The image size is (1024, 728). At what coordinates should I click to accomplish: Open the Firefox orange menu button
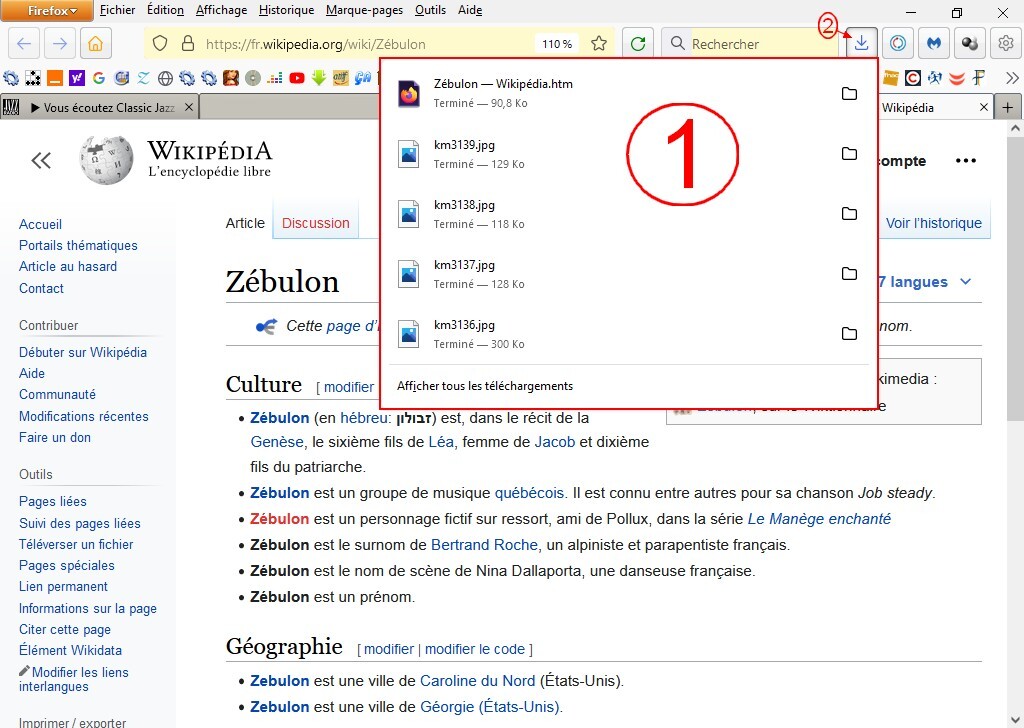[x=47, y=11]
